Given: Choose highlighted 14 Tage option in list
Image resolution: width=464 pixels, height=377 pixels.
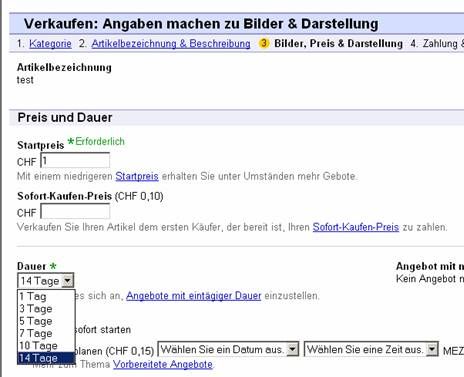Looking at the screenshot, I should [46, 358].
